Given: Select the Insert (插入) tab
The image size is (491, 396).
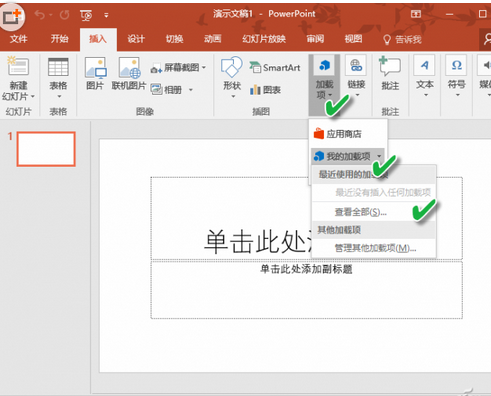Looking at the screenshot, I should [98, 39].
